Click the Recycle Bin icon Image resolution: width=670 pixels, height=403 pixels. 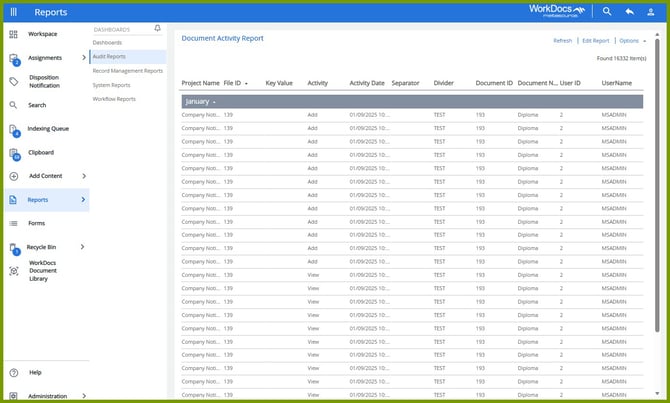(15, 249)
